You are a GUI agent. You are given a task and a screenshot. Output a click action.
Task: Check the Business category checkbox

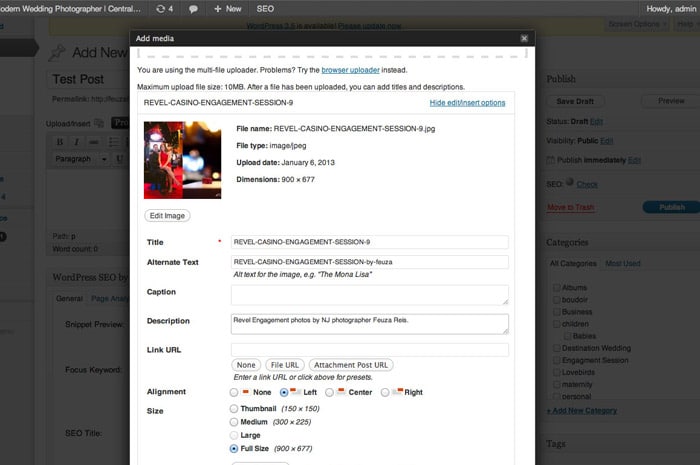pos(557,312)
